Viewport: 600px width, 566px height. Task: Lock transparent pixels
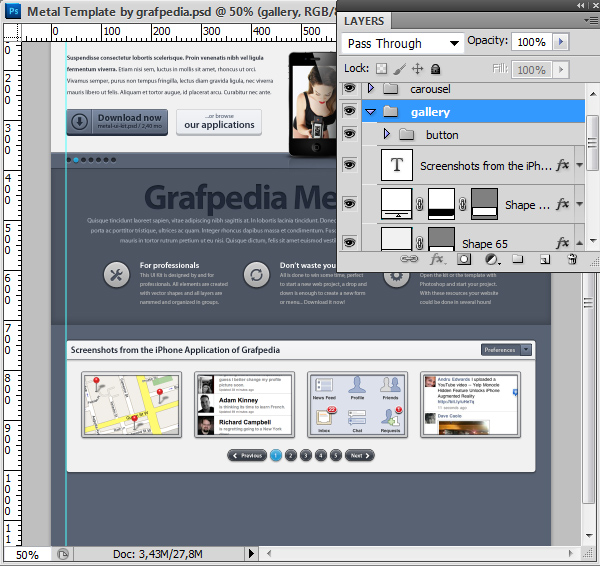coord(381,70)
